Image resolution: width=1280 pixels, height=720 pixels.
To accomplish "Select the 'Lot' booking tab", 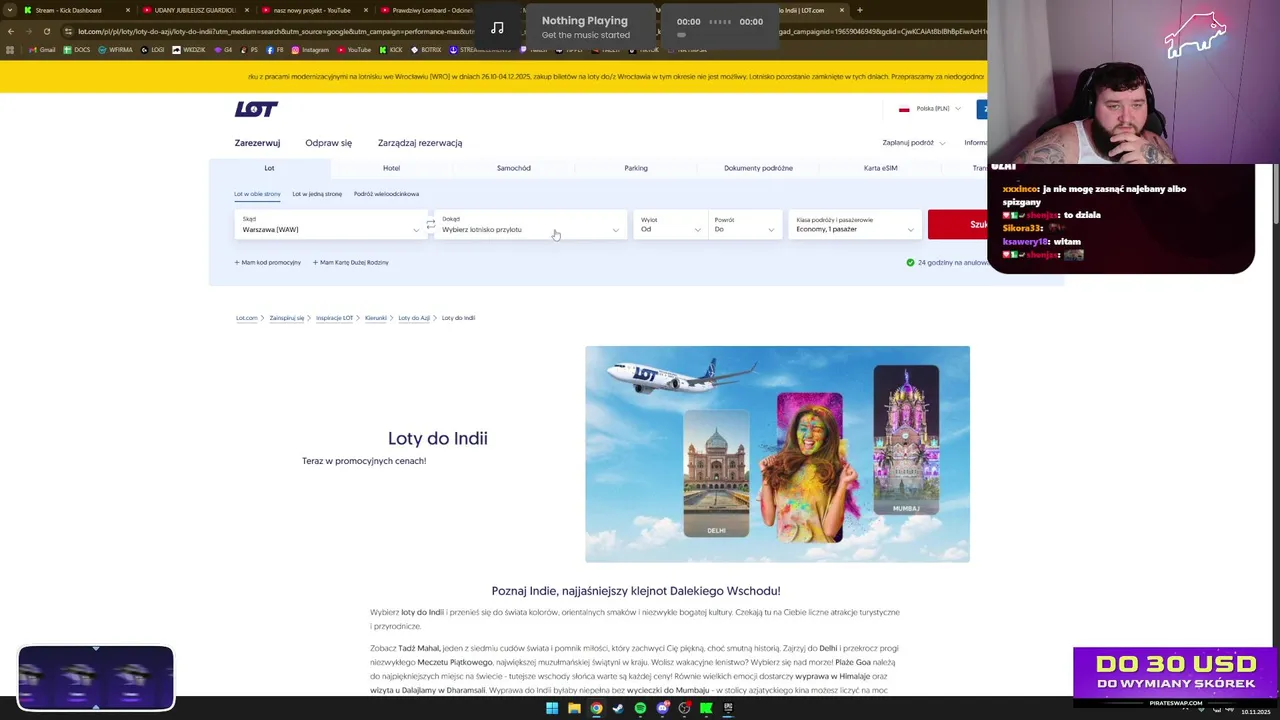I will [269, 168].
